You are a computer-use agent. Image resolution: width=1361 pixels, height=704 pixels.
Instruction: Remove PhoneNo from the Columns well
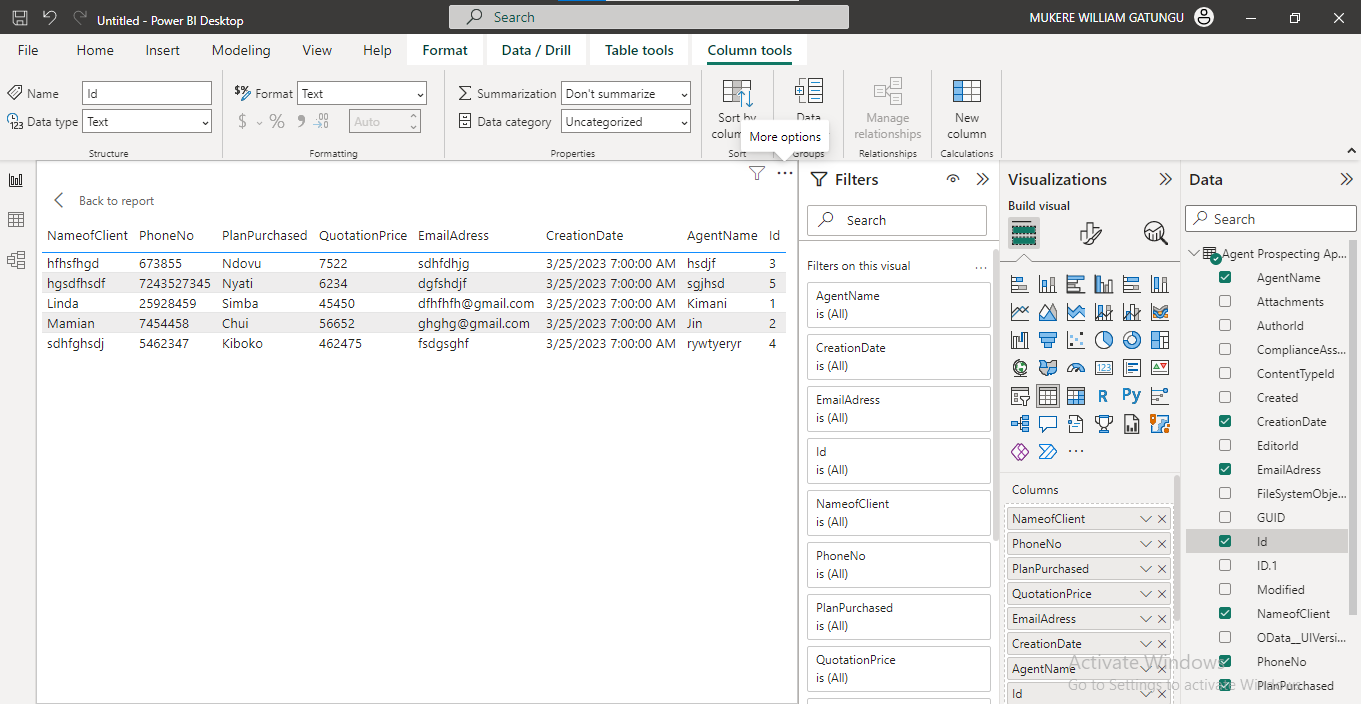click(x=1162, y=544)
